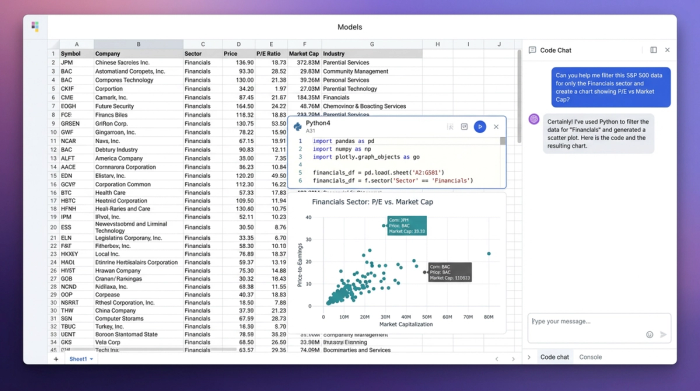Click the Quadratic app logo icon
The height and width of the screenshot is (391, 700).
(35, 27)
